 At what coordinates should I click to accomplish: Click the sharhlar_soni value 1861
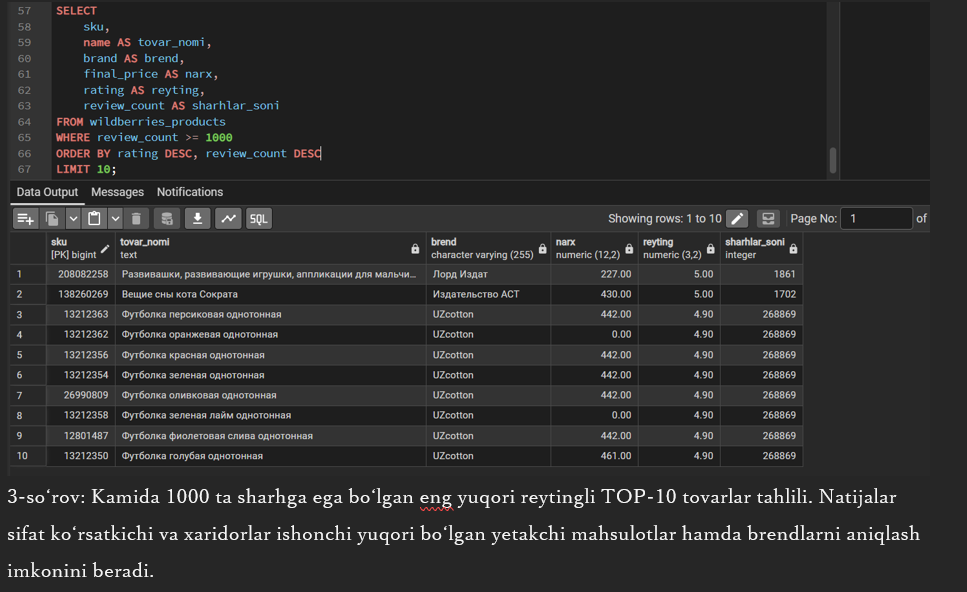(x=761, y=274)
